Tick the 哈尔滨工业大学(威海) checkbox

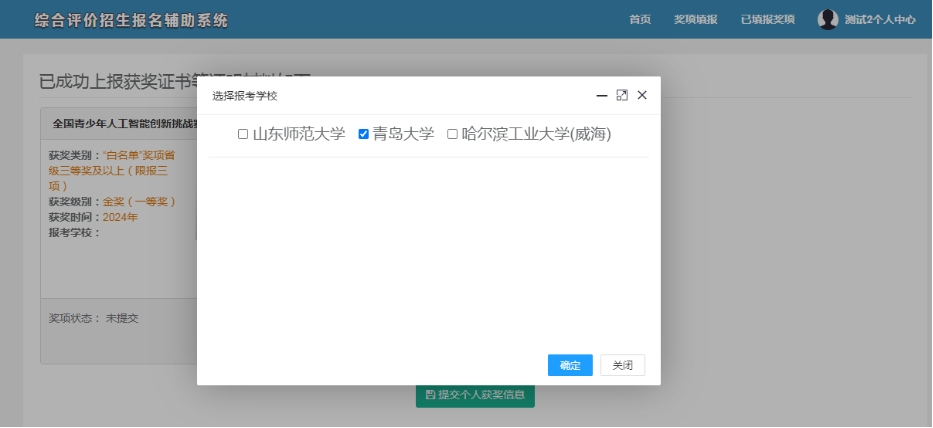pos(452,134)
